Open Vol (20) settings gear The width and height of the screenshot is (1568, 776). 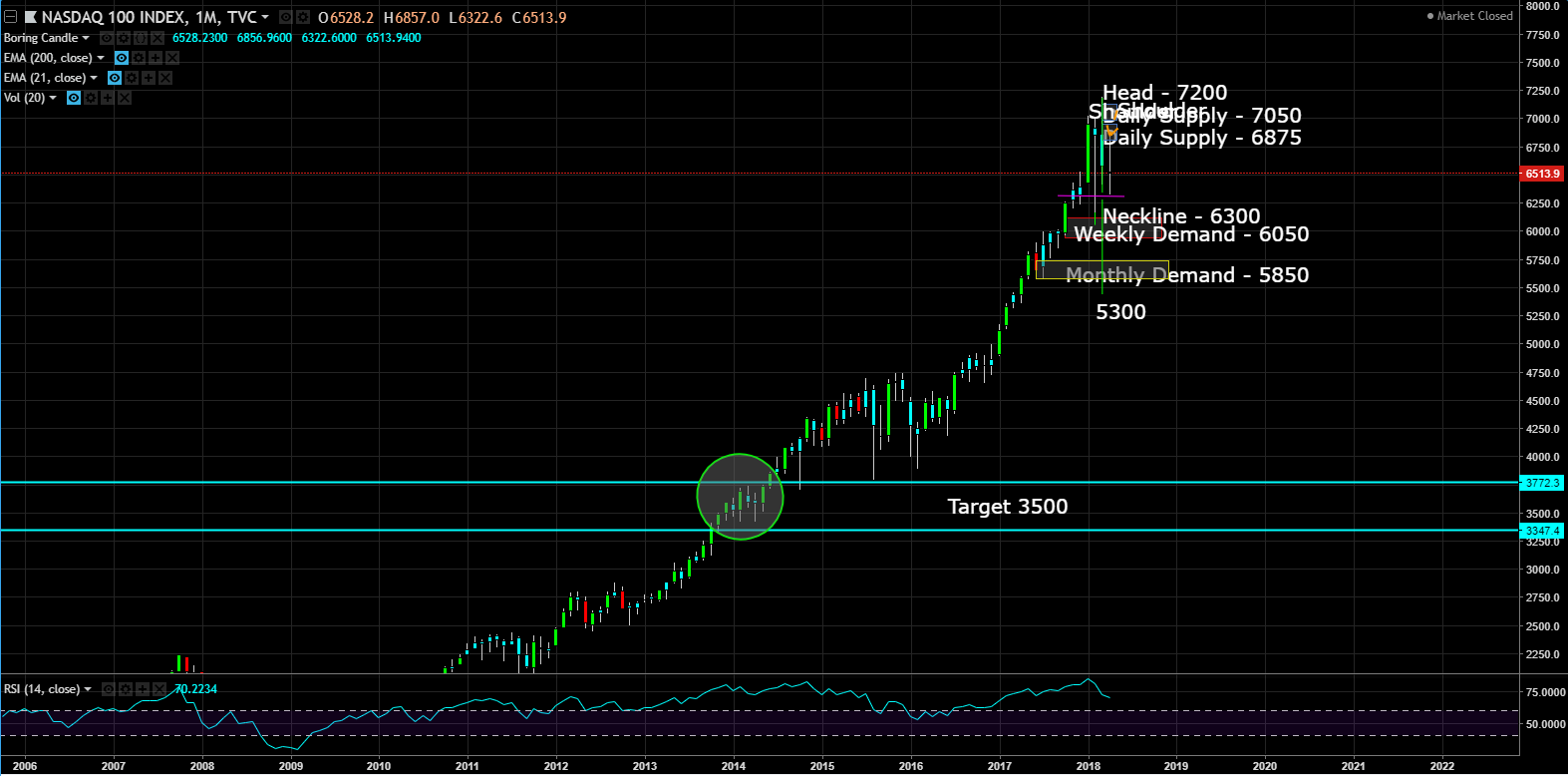(91, 98)
